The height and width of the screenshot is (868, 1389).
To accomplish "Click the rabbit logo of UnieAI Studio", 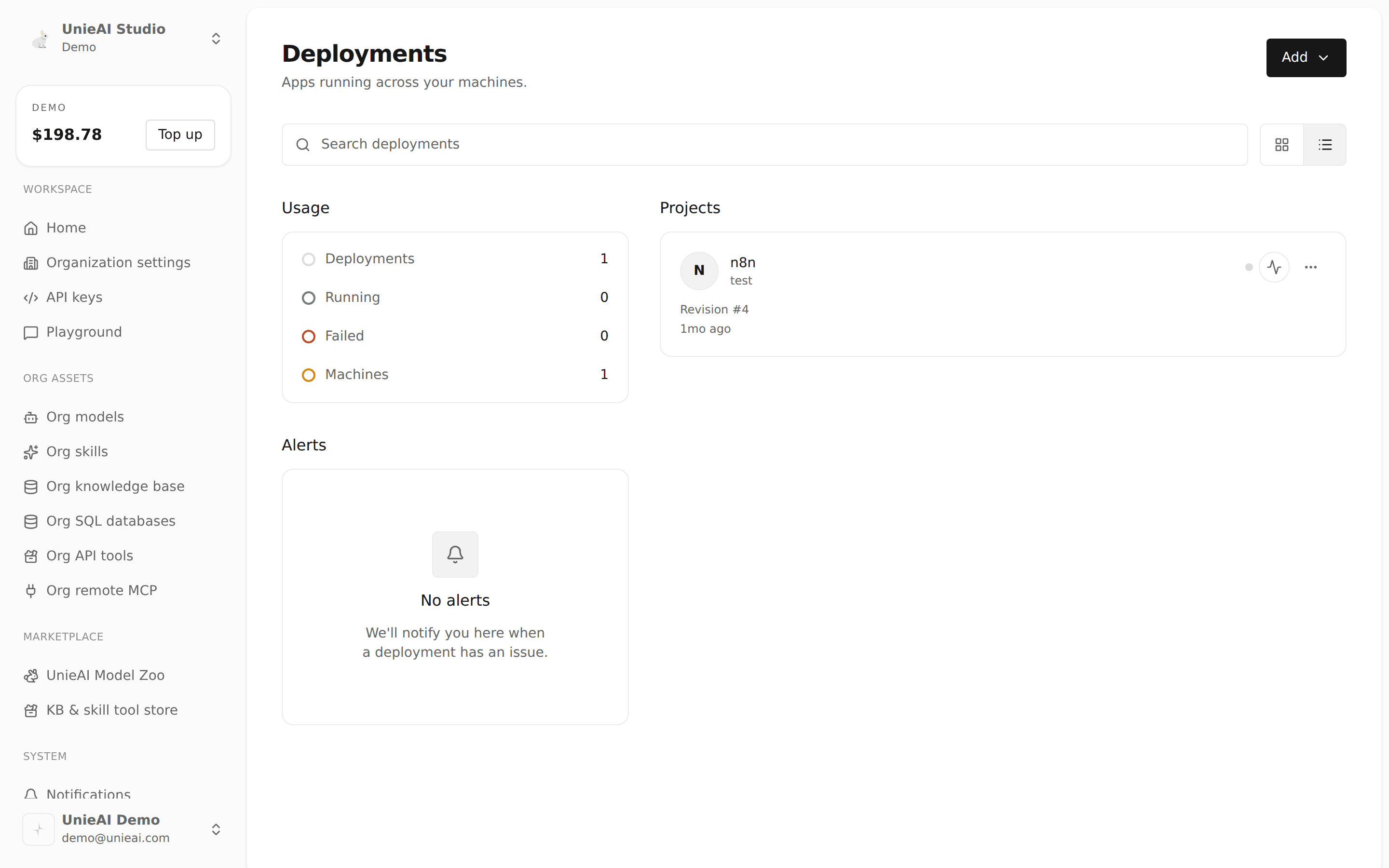I will (x=40, y=39).
